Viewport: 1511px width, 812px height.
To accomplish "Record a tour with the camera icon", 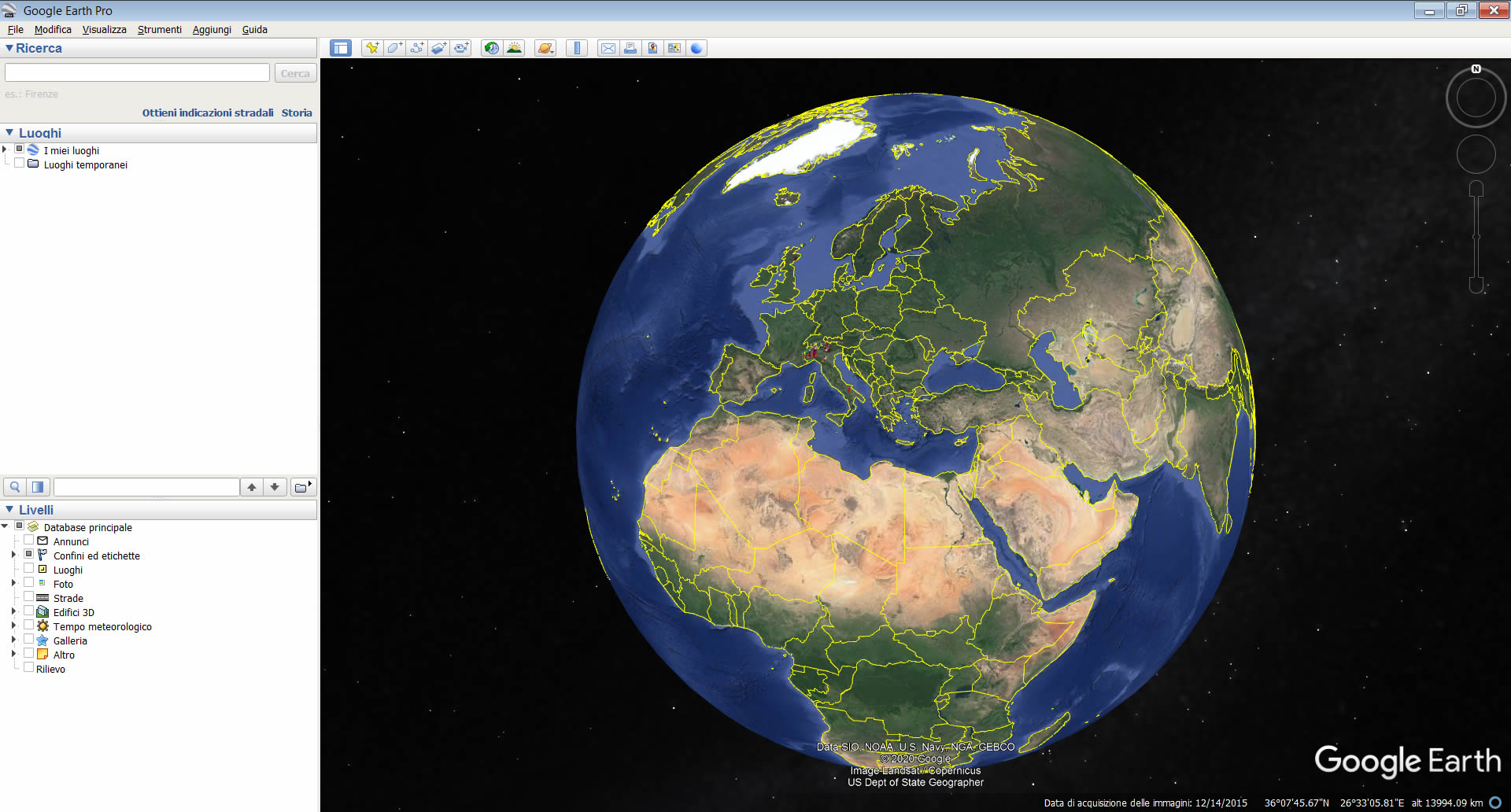I will (x=460, y=48).
